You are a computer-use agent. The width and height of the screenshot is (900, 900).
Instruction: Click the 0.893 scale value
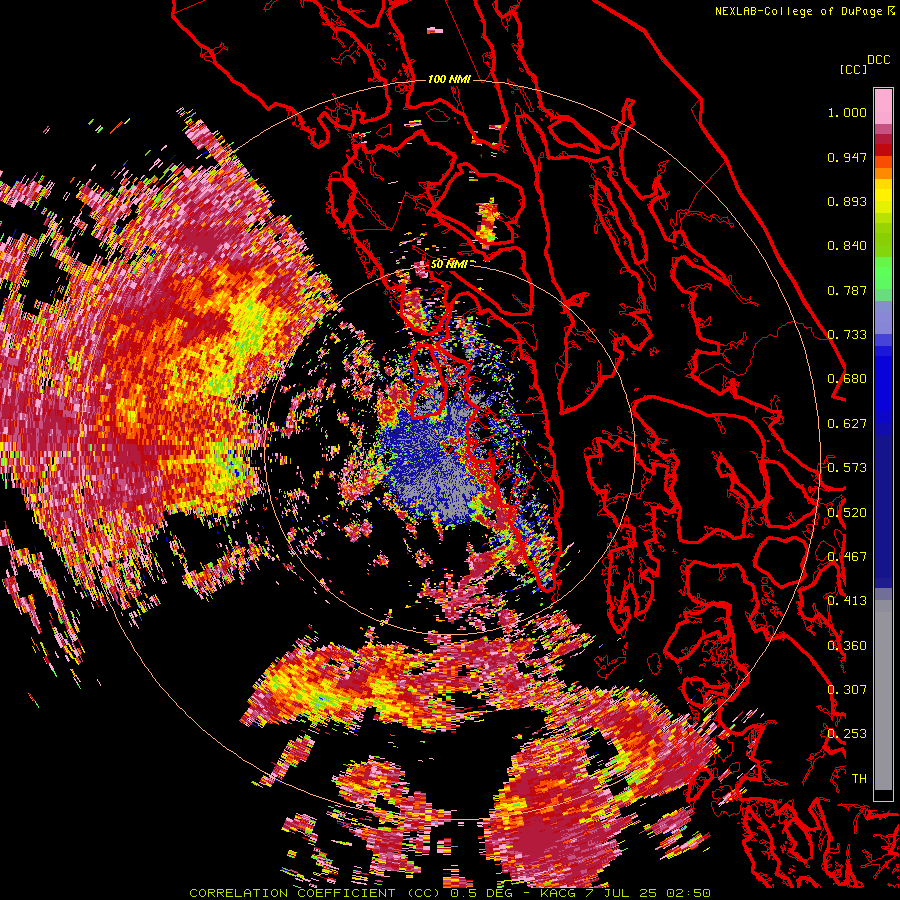point(847,201)
